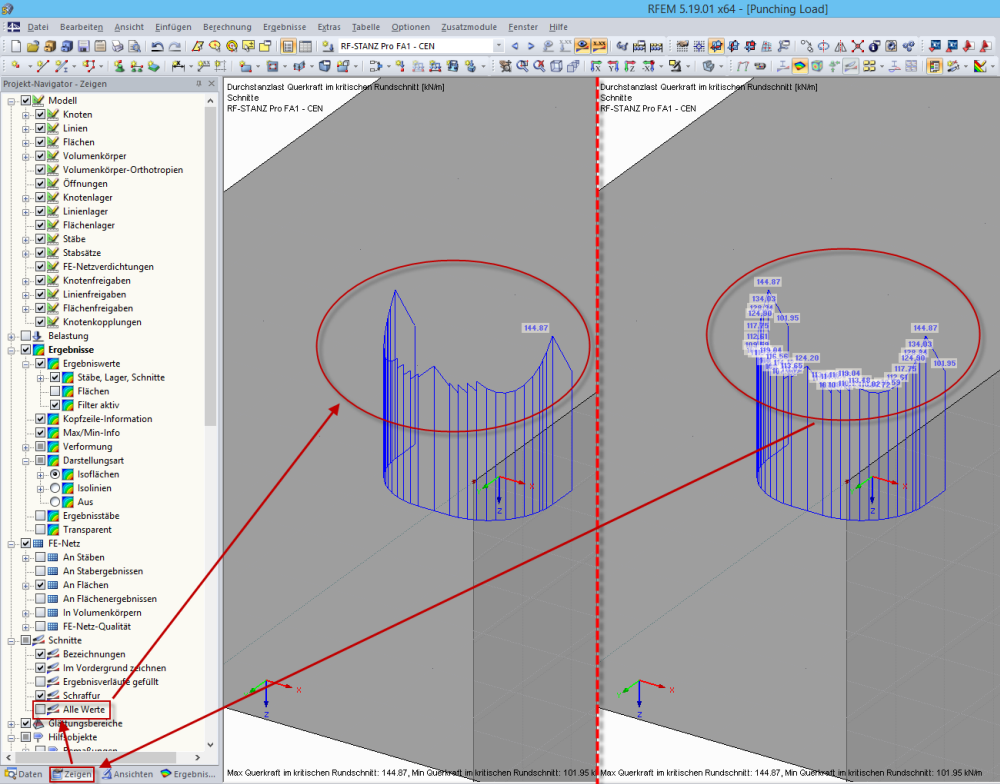Enable Ergebnisverläufe gefüllt checkbox
Image resolution: width=1000 pixels, height=784 pixels.
pyautogui.click(x=40, y=682)
